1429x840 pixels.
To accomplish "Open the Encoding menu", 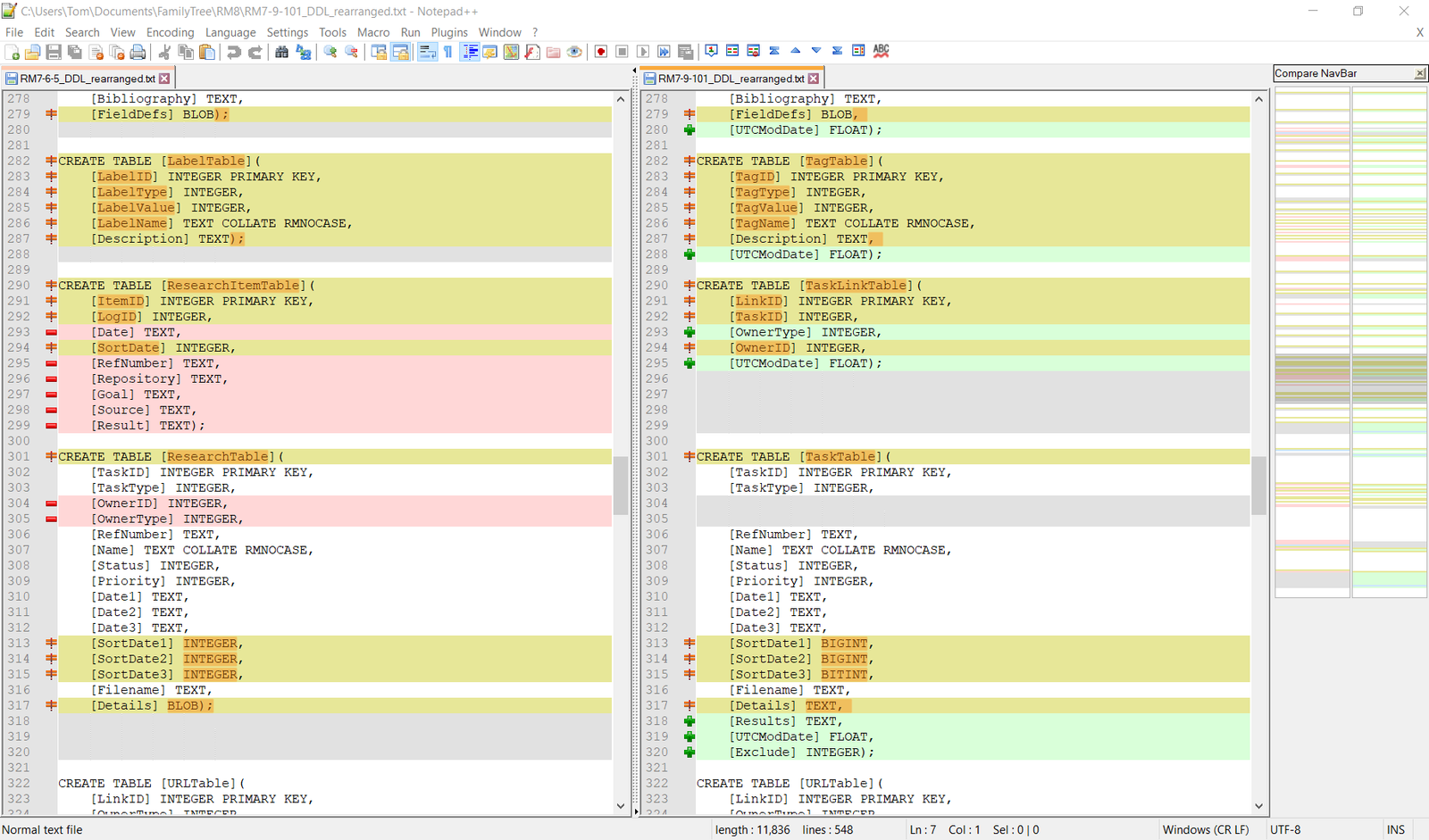I will click(x=170, y=32).
